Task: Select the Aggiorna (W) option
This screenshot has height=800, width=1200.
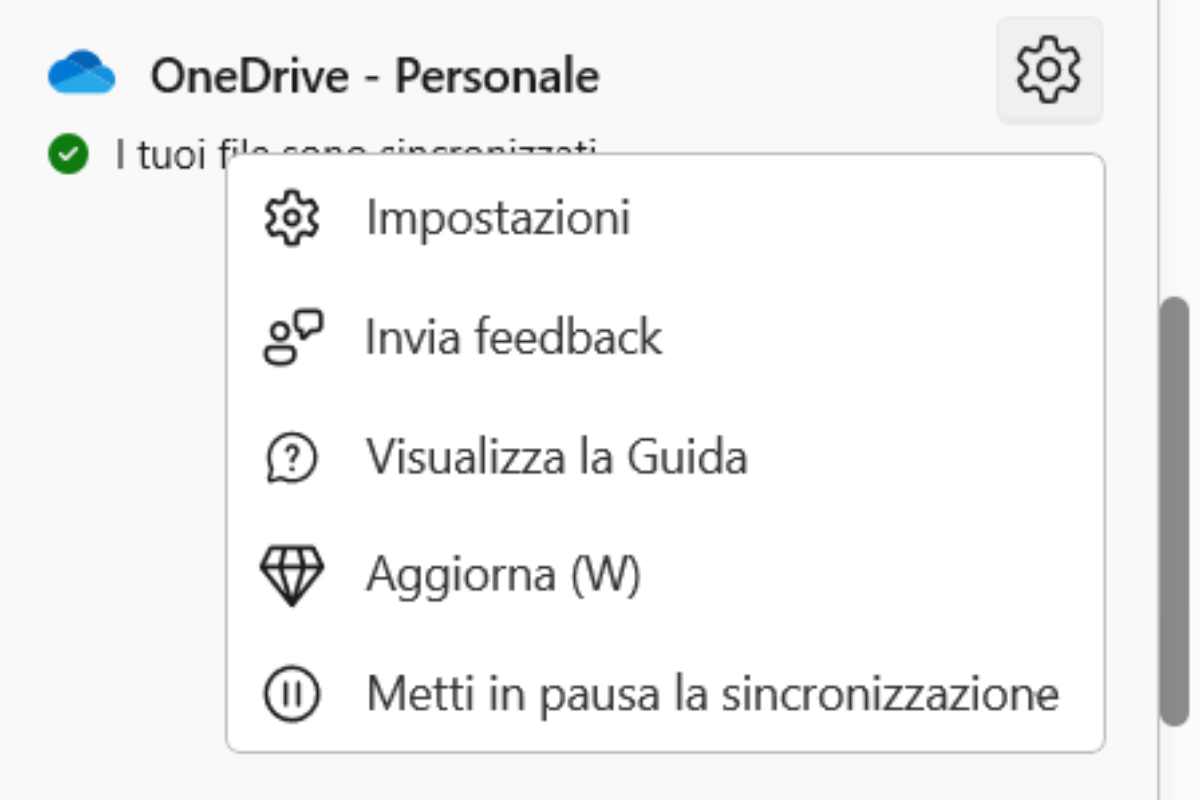Action: [503, 575]
